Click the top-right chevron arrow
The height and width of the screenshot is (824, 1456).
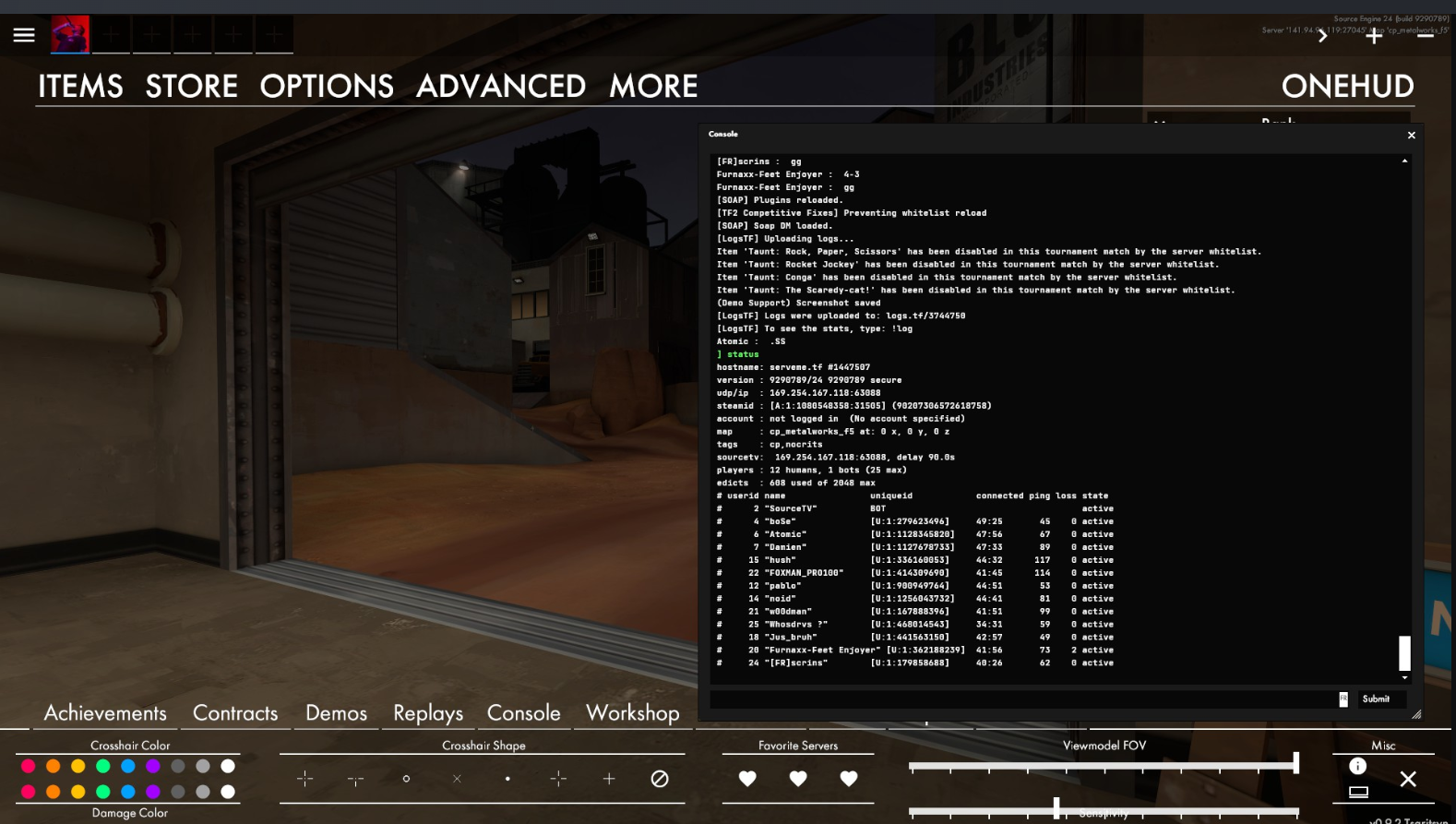1322,36
